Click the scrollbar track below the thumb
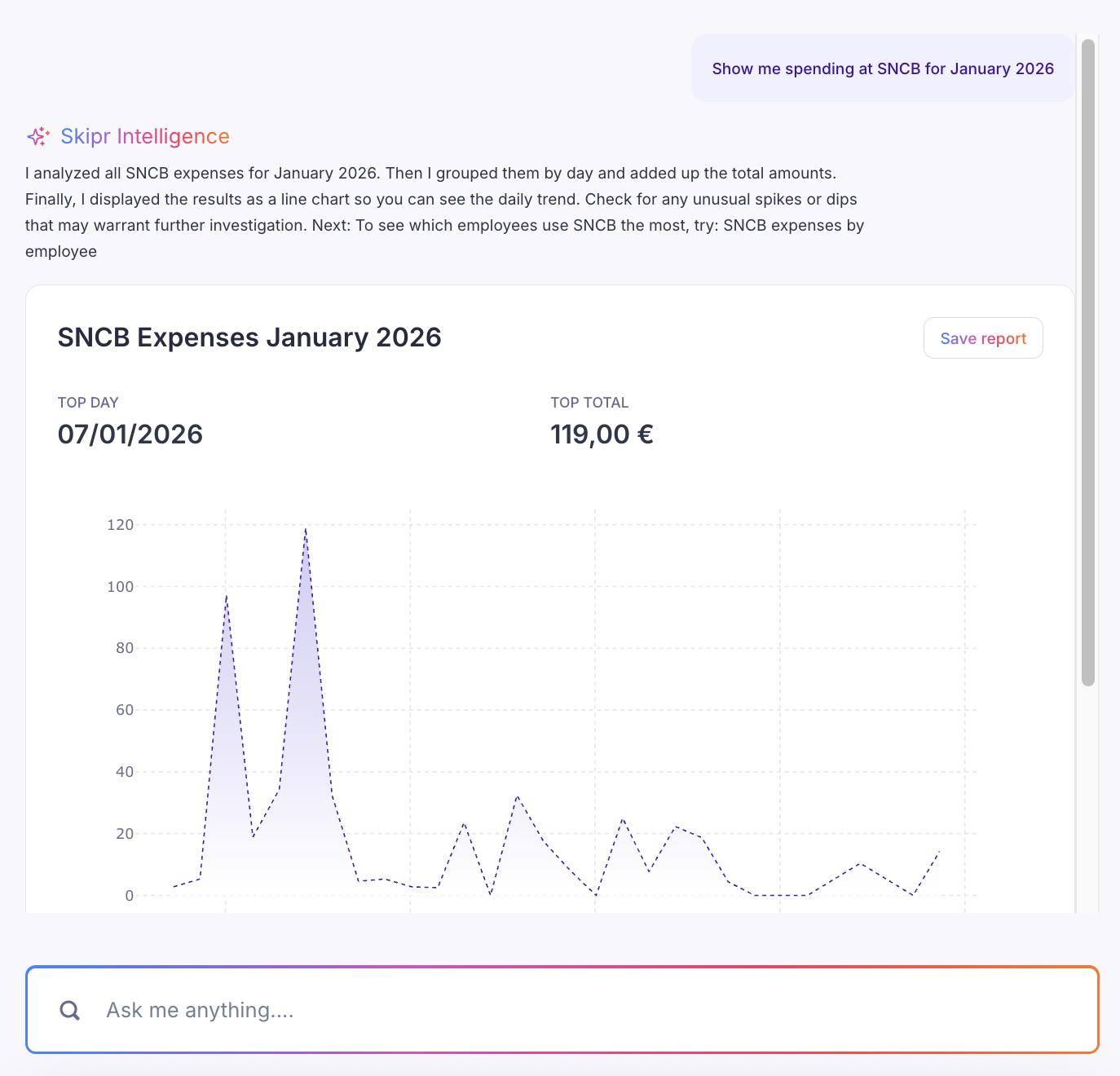The width and height of the screenshot is (1120, 1076). (x=1087, y=799)
